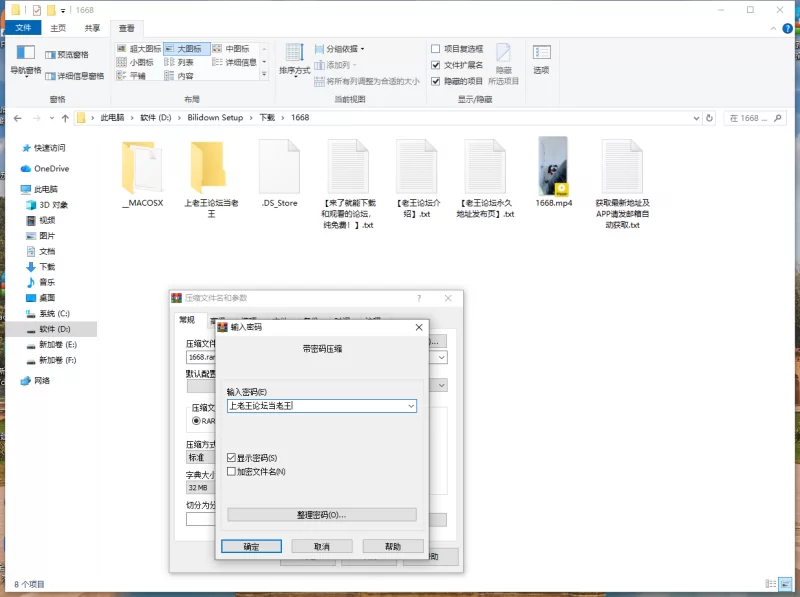Click the back navigation arrow
Image resolution: width=800 pixels, height=597 pixels.
(x=16, y=118)
